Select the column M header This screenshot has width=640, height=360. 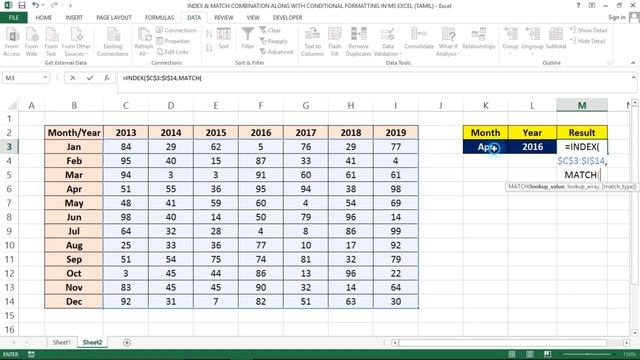tap(582, 105)
